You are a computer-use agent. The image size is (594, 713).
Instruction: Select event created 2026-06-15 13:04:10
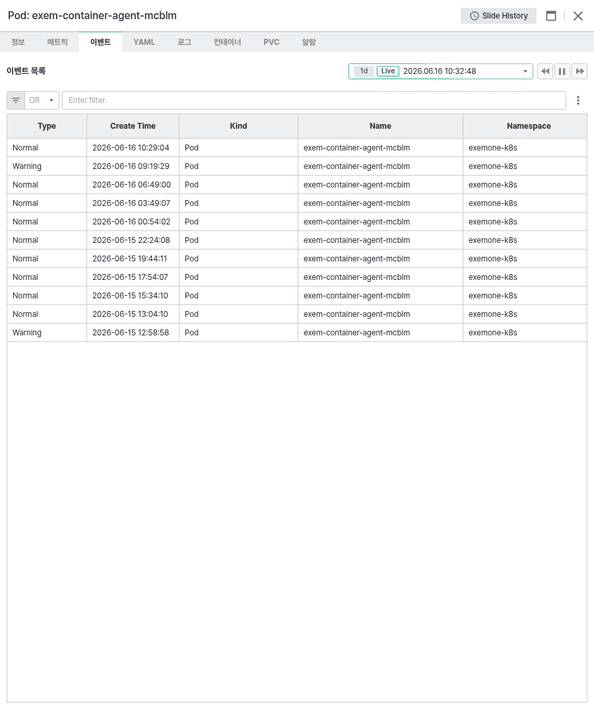297,314
